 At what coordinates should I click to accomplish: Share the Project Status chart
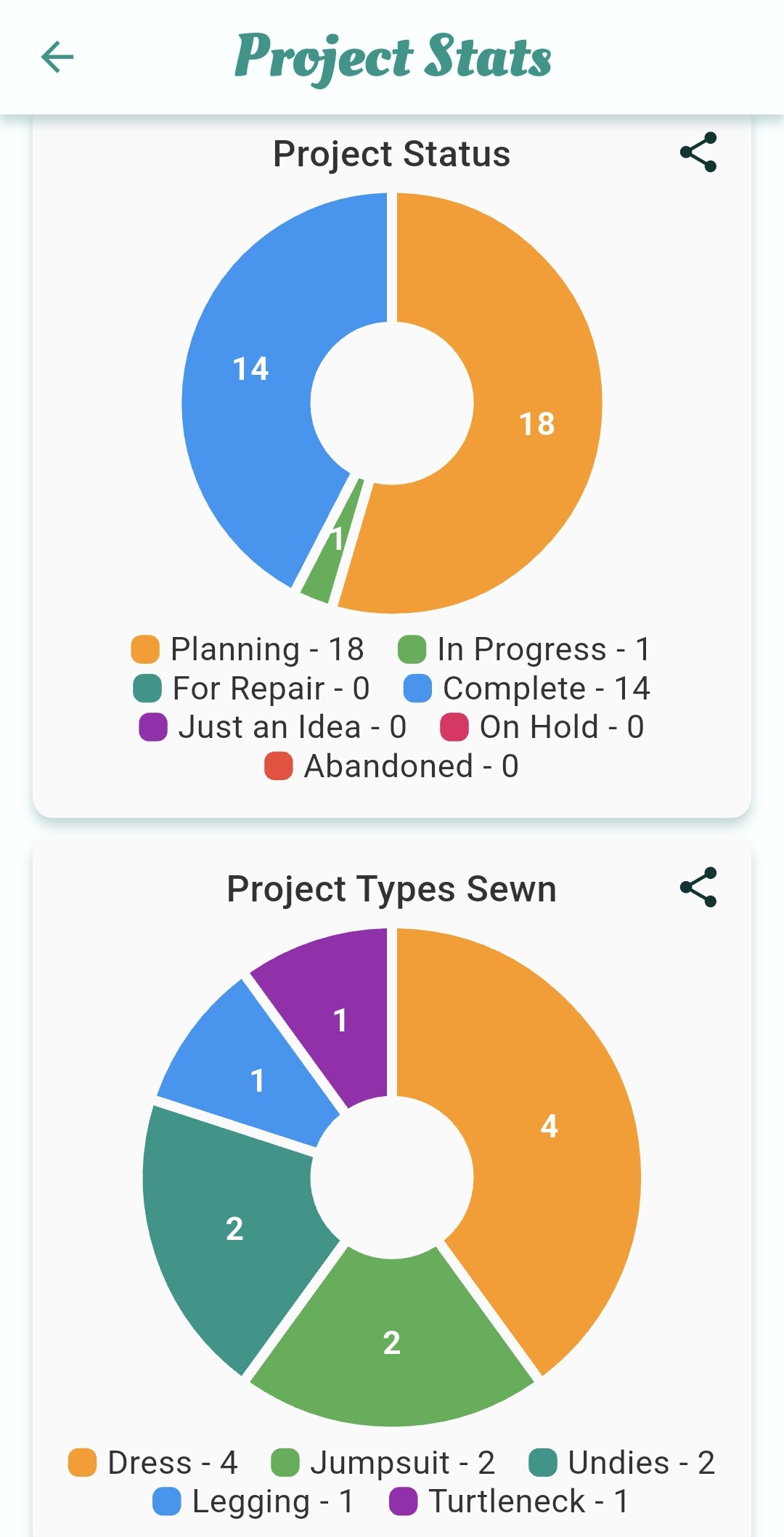pyautogui.click(x=698, y=153)
